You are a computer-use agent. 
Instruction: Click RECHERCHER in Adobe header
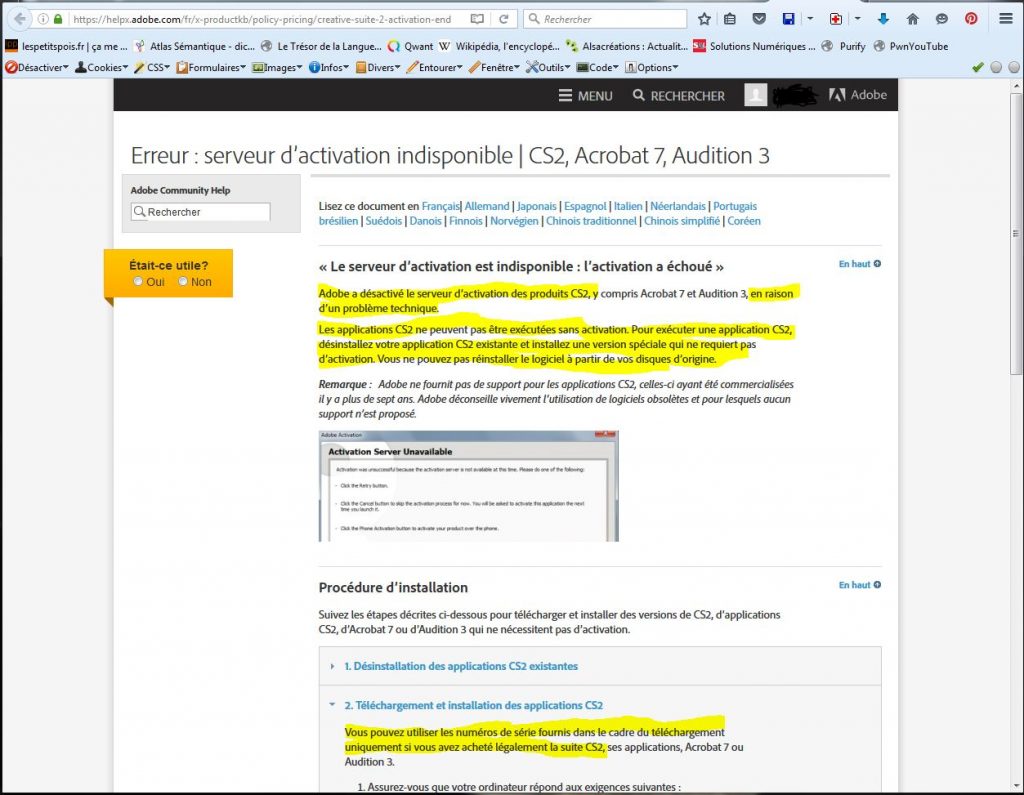point(679,96)
